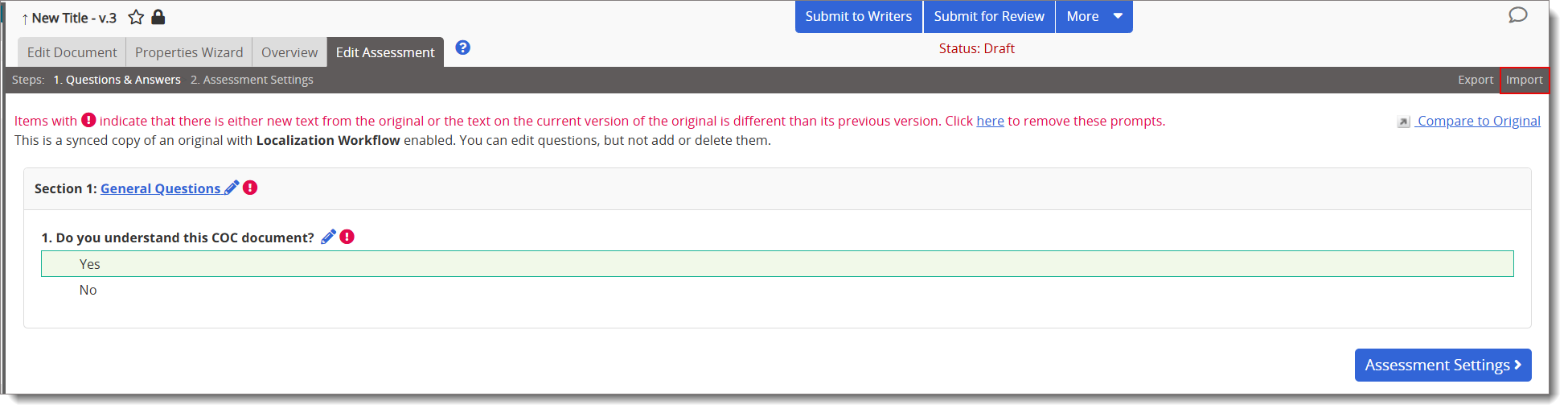The image size is (1568, 413).
Task: Click the Submit to Writers button
Action: [858, 16]
